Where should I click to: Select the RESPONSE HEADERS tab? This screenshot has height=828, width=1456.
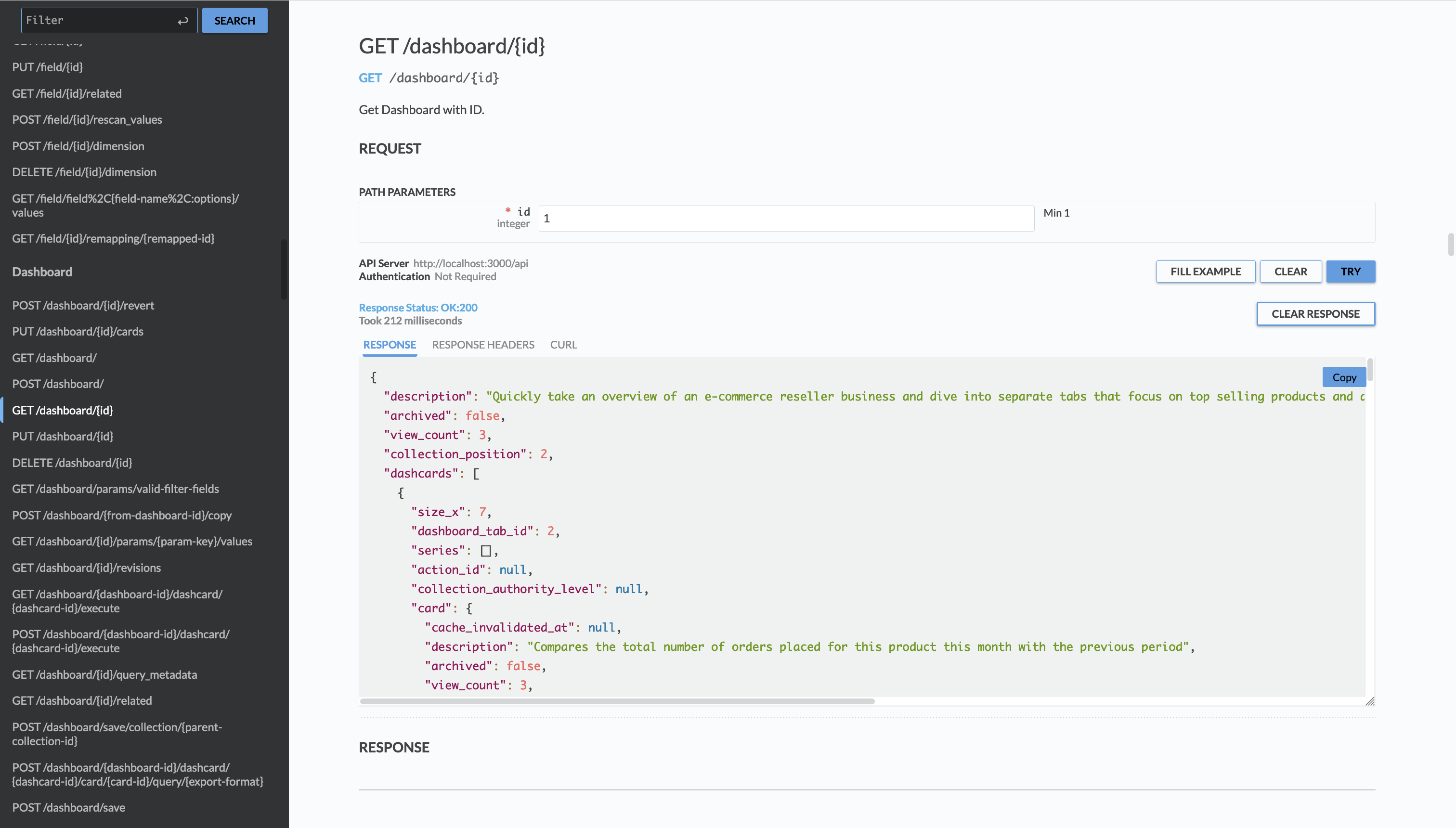pyautogui.click(x=483, y=344)
